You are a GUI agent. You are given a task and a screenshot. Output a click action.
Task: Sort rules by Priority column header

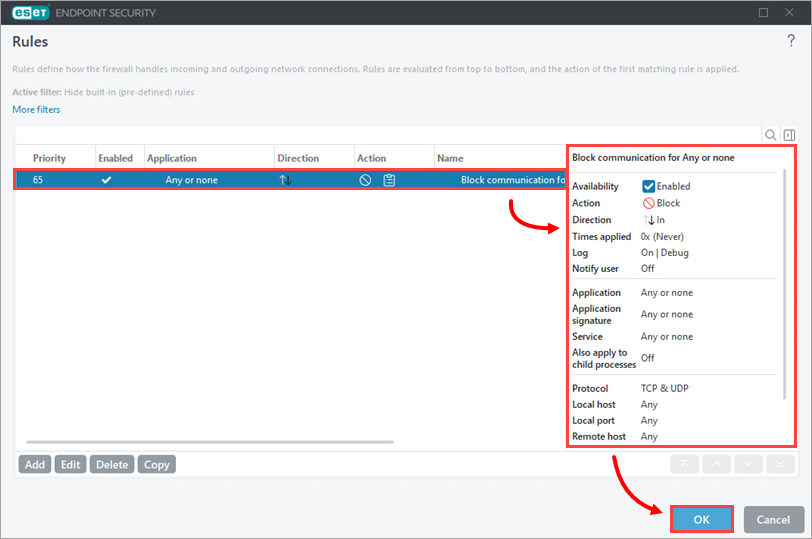click(x=50, y=158)
